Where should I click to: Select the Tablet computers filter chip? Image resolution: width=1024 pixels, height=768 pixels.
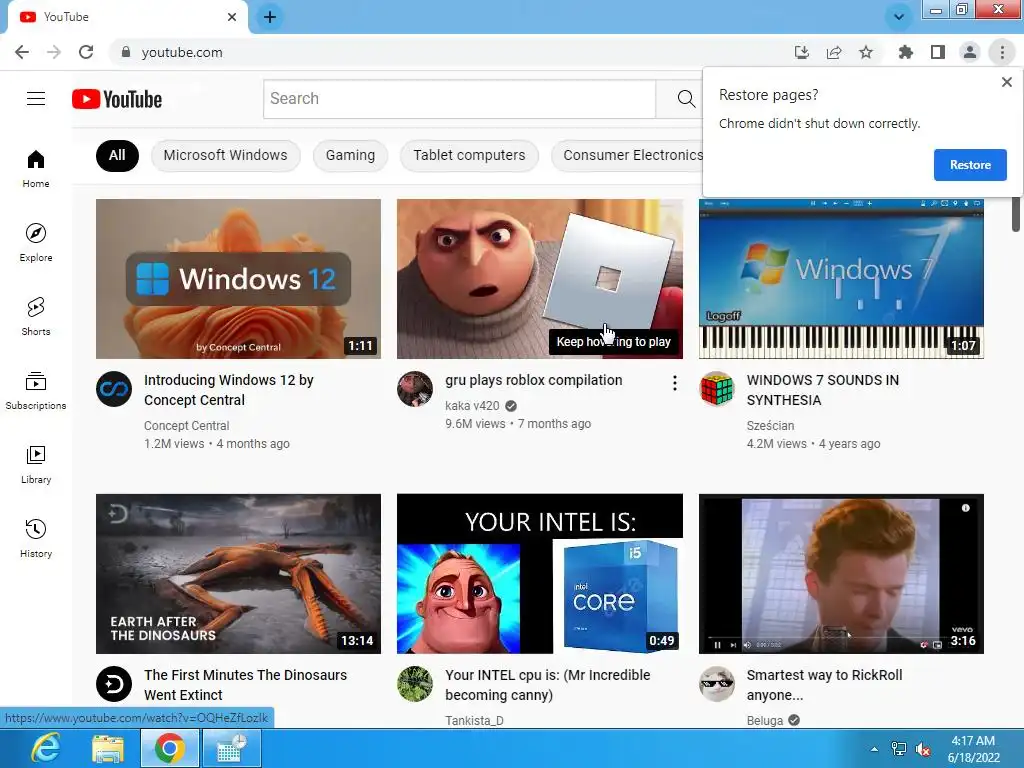[469, 155]
